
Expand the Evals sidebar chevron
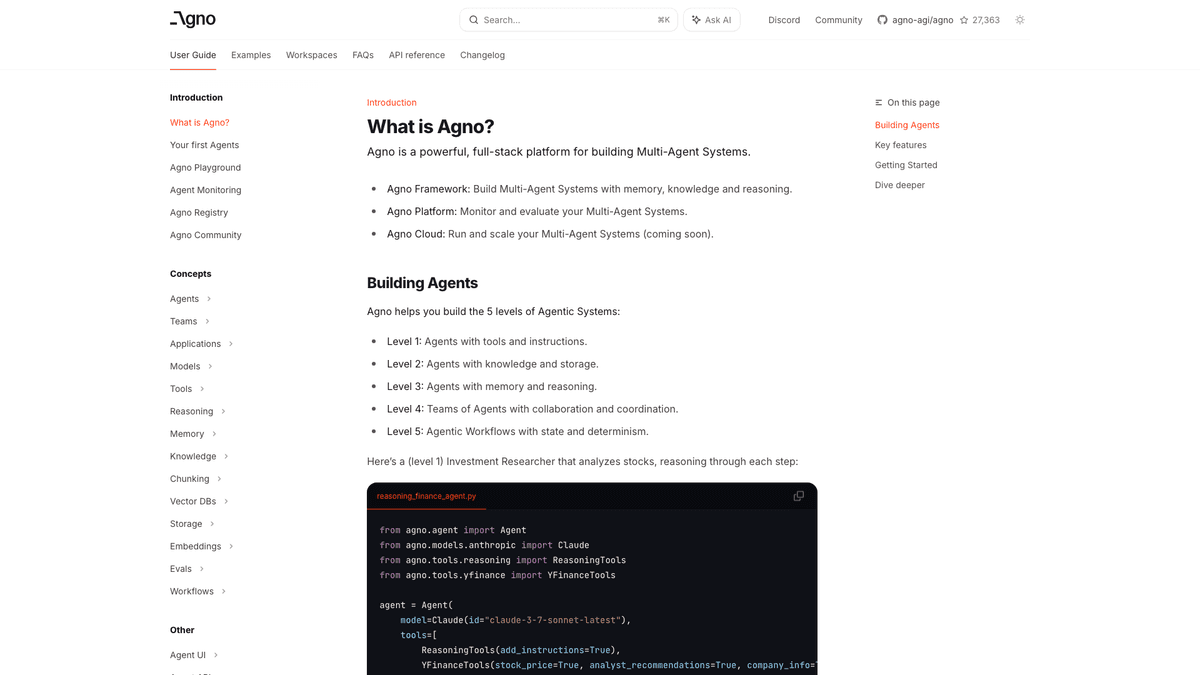coord(201,569)
